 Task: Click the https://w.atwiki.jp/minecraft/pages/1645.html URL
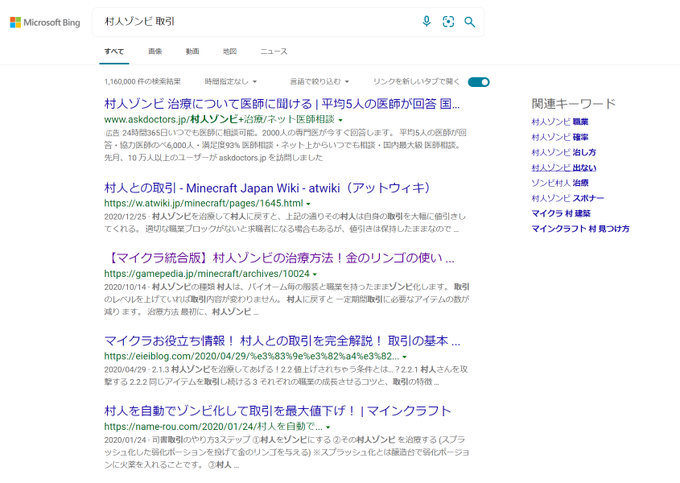[203, 203]
